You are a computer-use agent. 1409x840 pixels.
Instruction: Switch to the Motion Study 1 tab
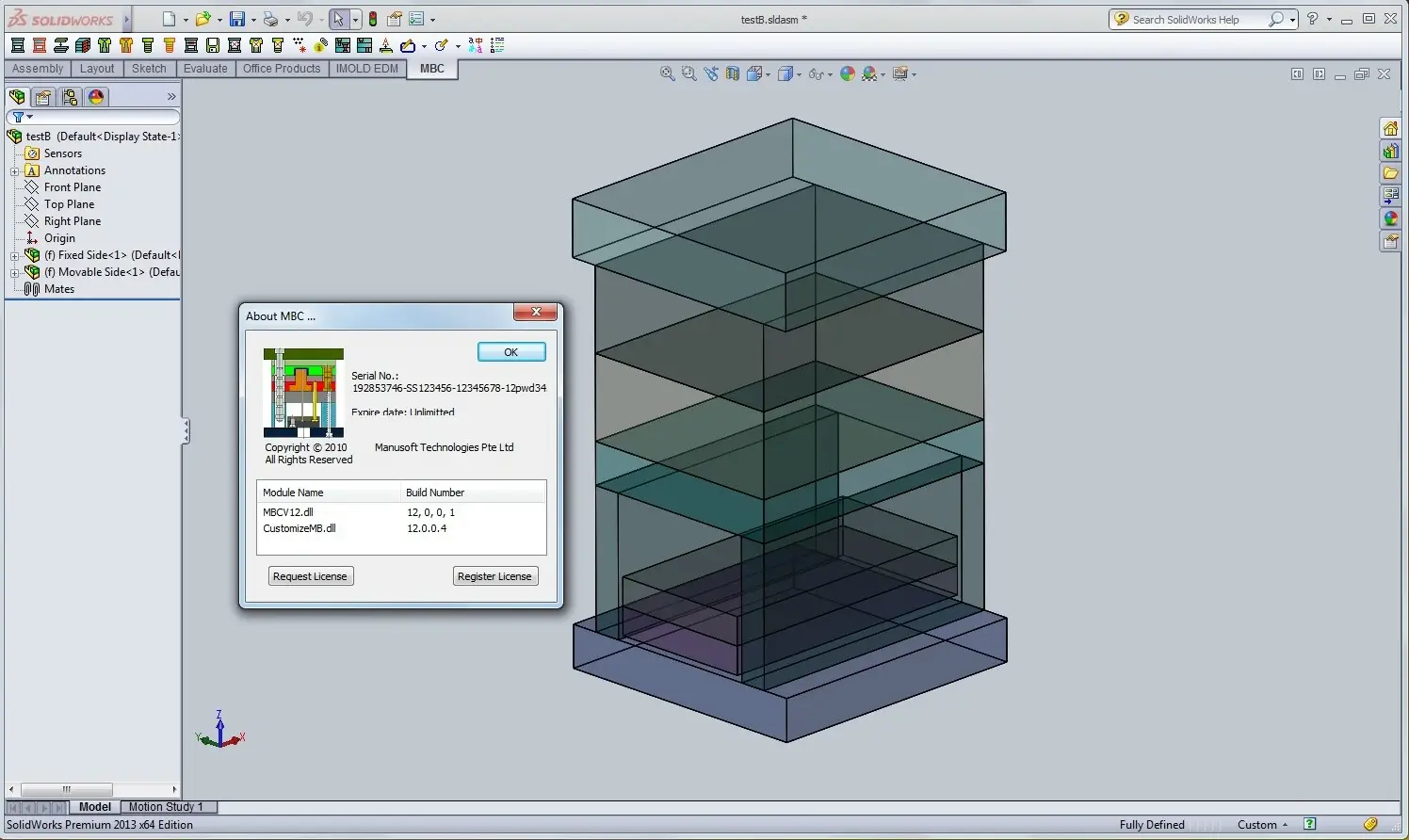click(x=166, y=807)
